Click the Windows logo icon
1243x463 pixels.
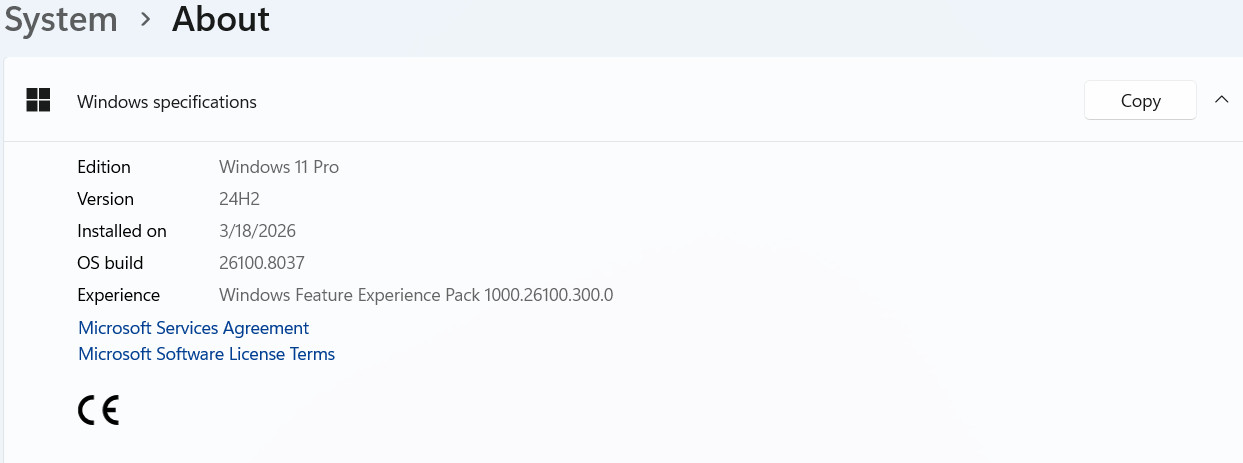click(x=38, y=100)
